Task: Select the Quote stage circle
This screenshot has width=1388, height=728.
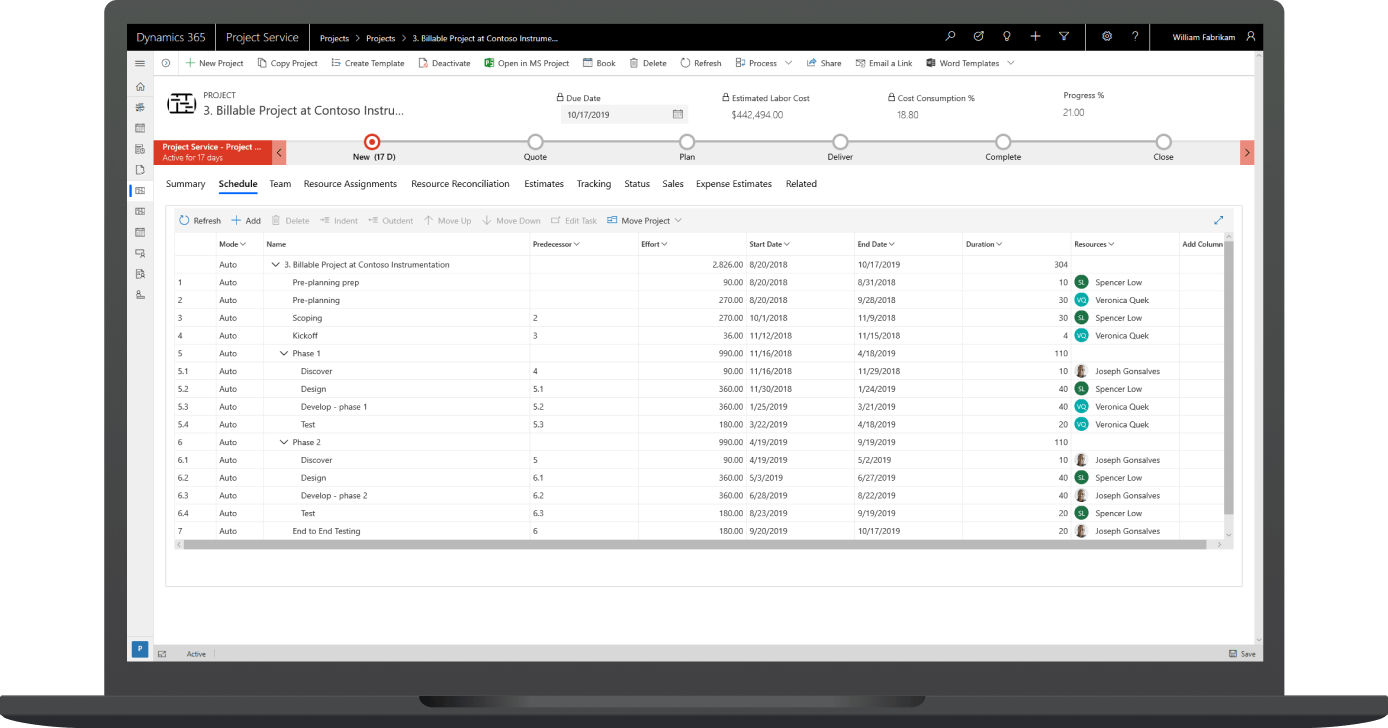Action: 535,142
